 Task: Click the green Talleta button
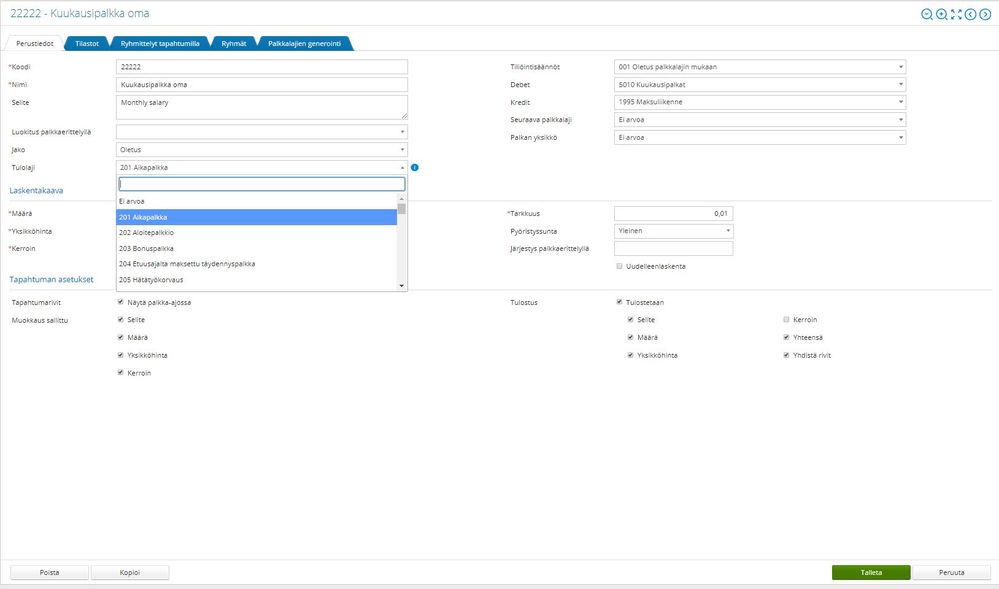coord(870,573)
